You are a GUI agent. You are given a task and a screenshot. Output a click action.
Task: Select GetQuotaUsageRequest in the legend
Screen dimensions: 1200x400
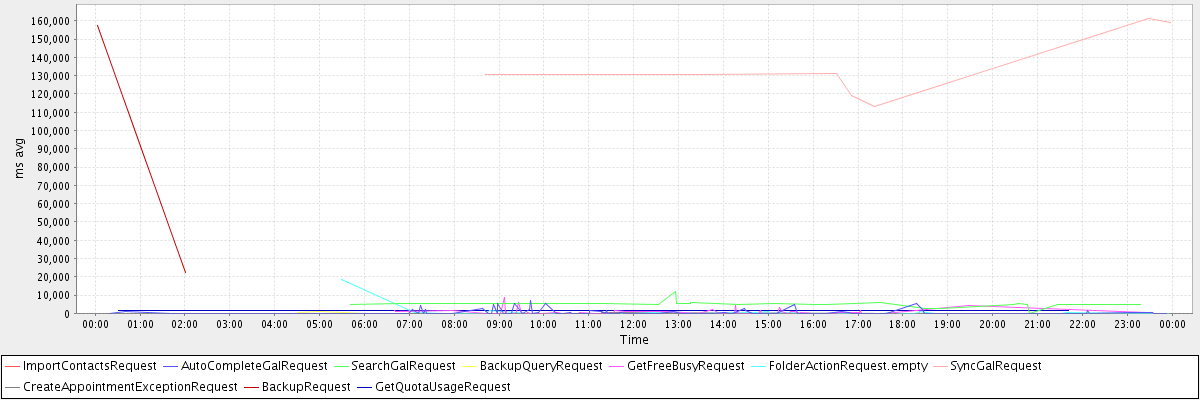pos(442,386)
